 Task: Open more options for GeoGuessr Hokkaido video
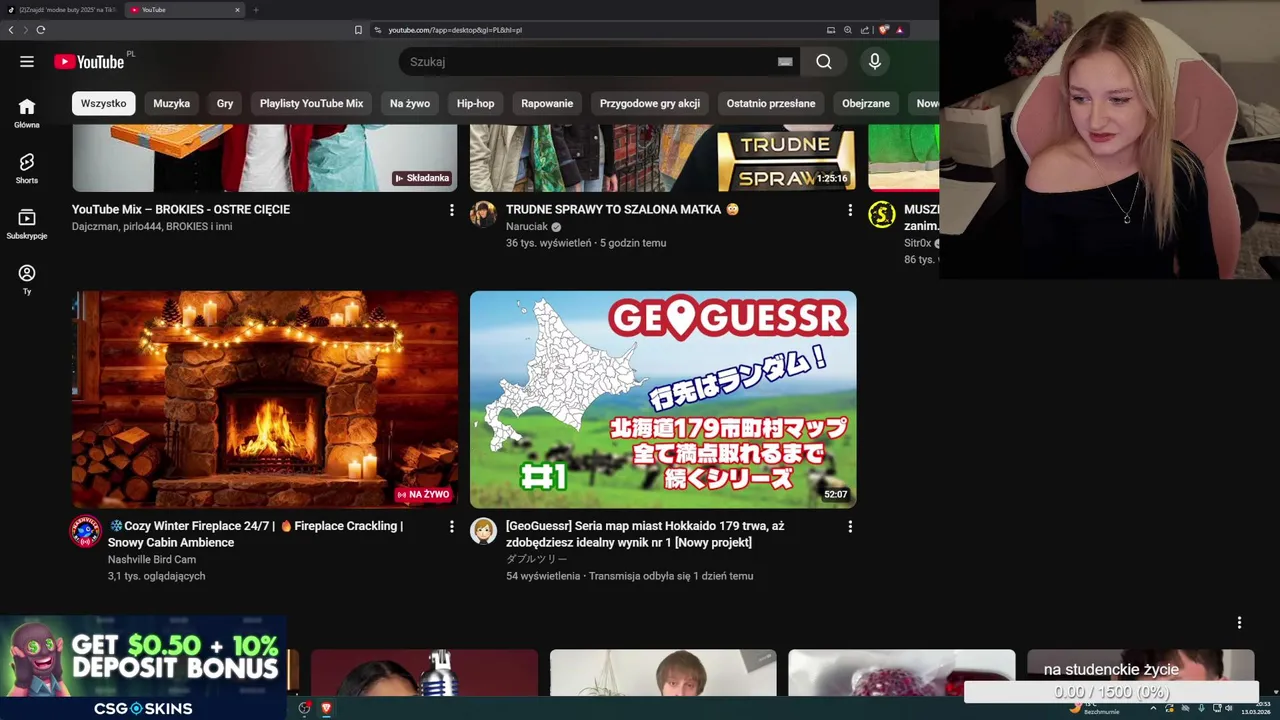(x=850, y=526)
